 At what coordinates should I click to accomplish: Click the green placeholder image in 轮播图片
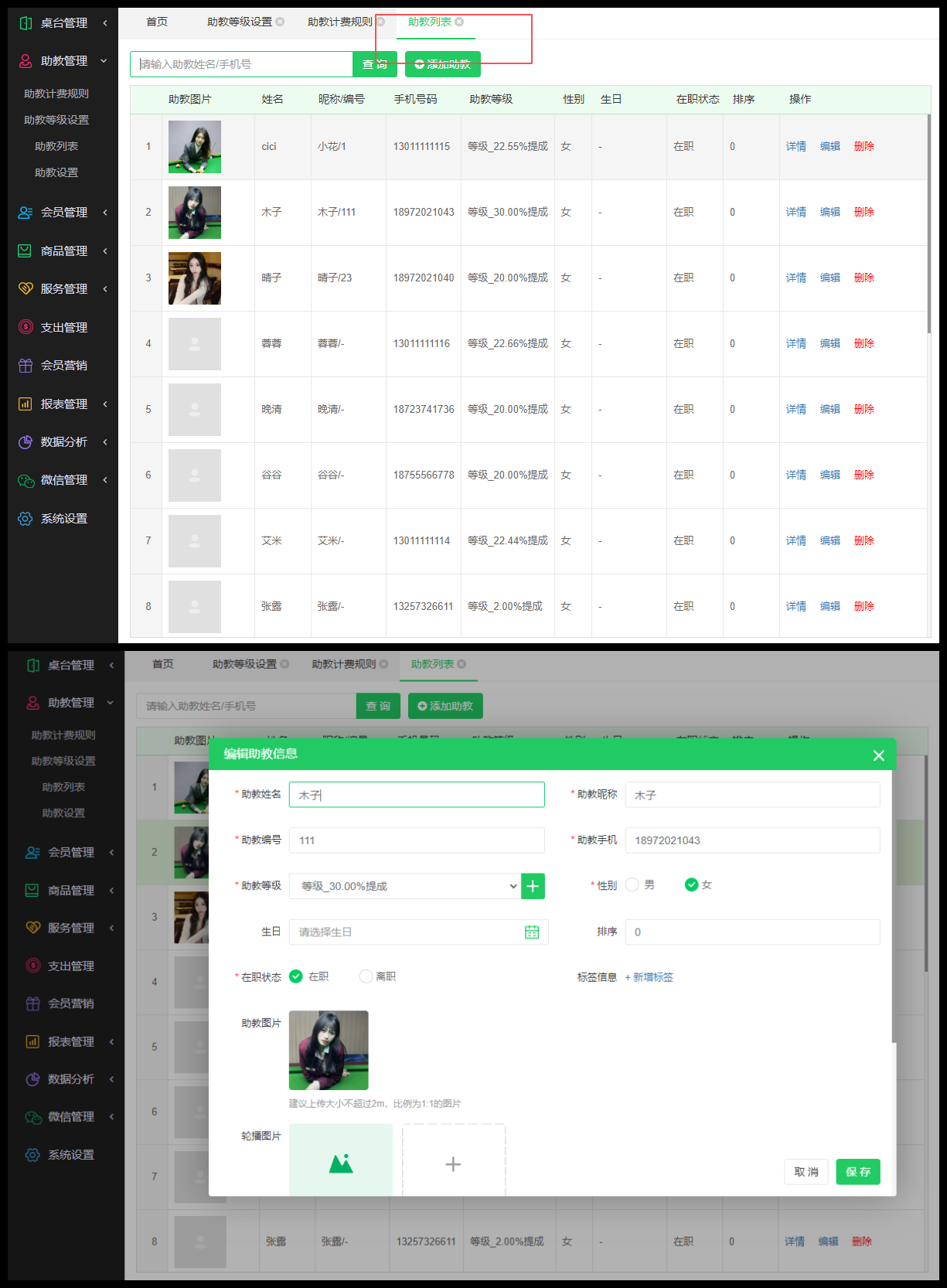coord(341,1162)
